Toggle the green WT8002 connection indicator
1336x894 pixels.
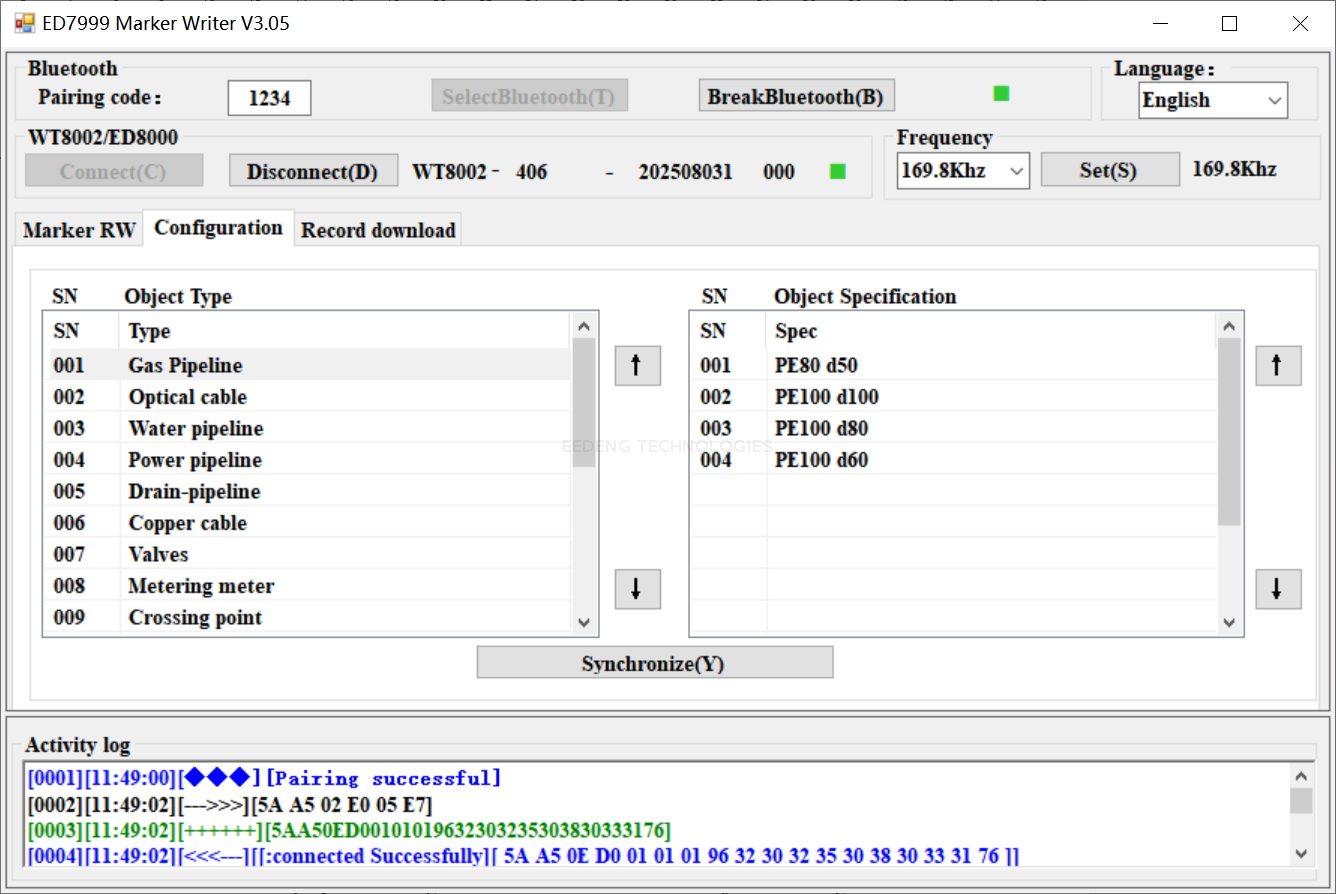coord(837,171)
